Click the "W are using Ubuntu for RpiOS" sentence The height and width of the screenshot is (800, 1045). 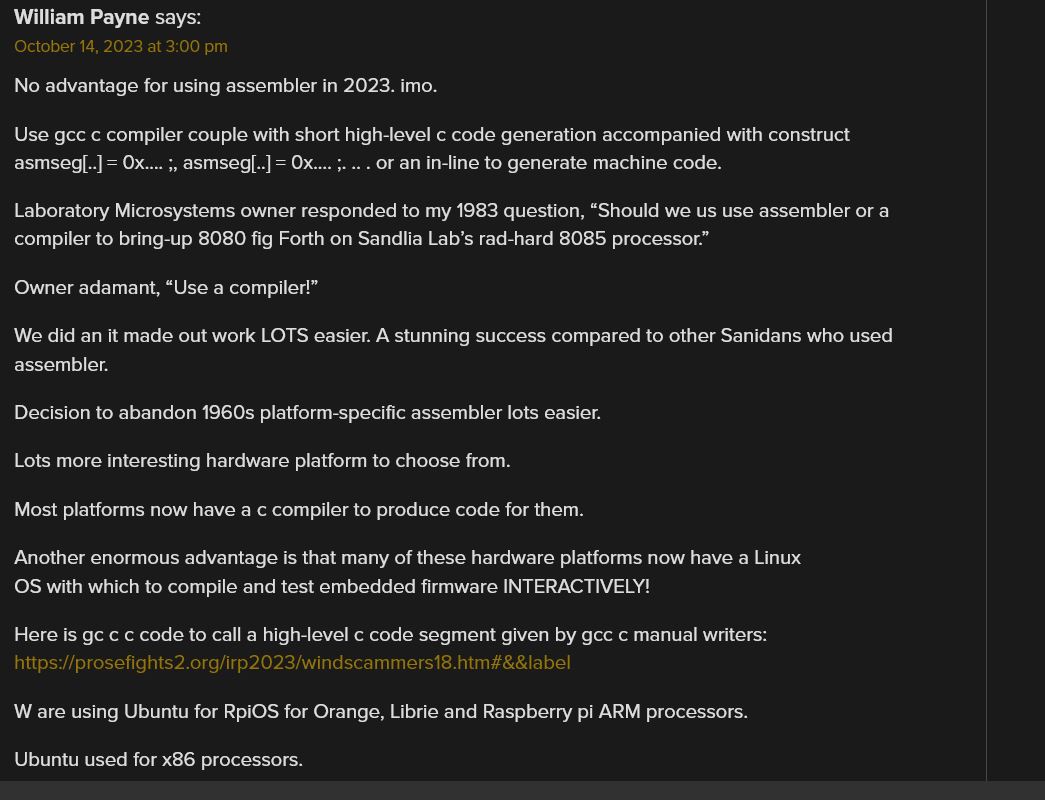(x=381, y=712)
